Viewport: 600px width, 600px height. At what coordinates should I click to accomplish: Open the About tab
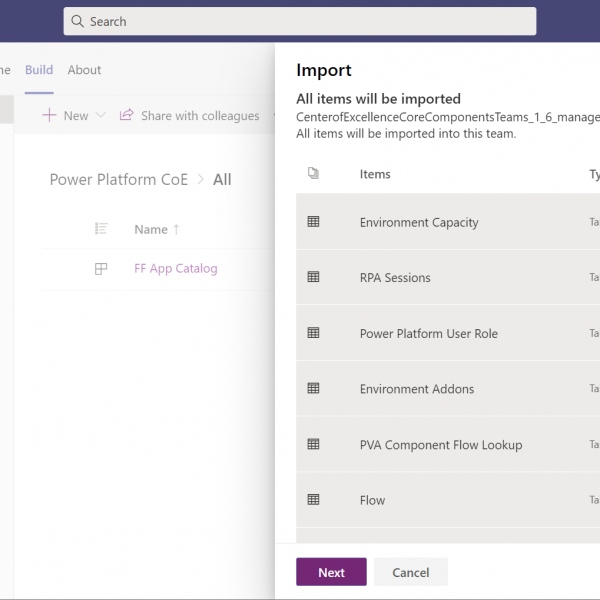pyautogui.click(x=84, y=70)
